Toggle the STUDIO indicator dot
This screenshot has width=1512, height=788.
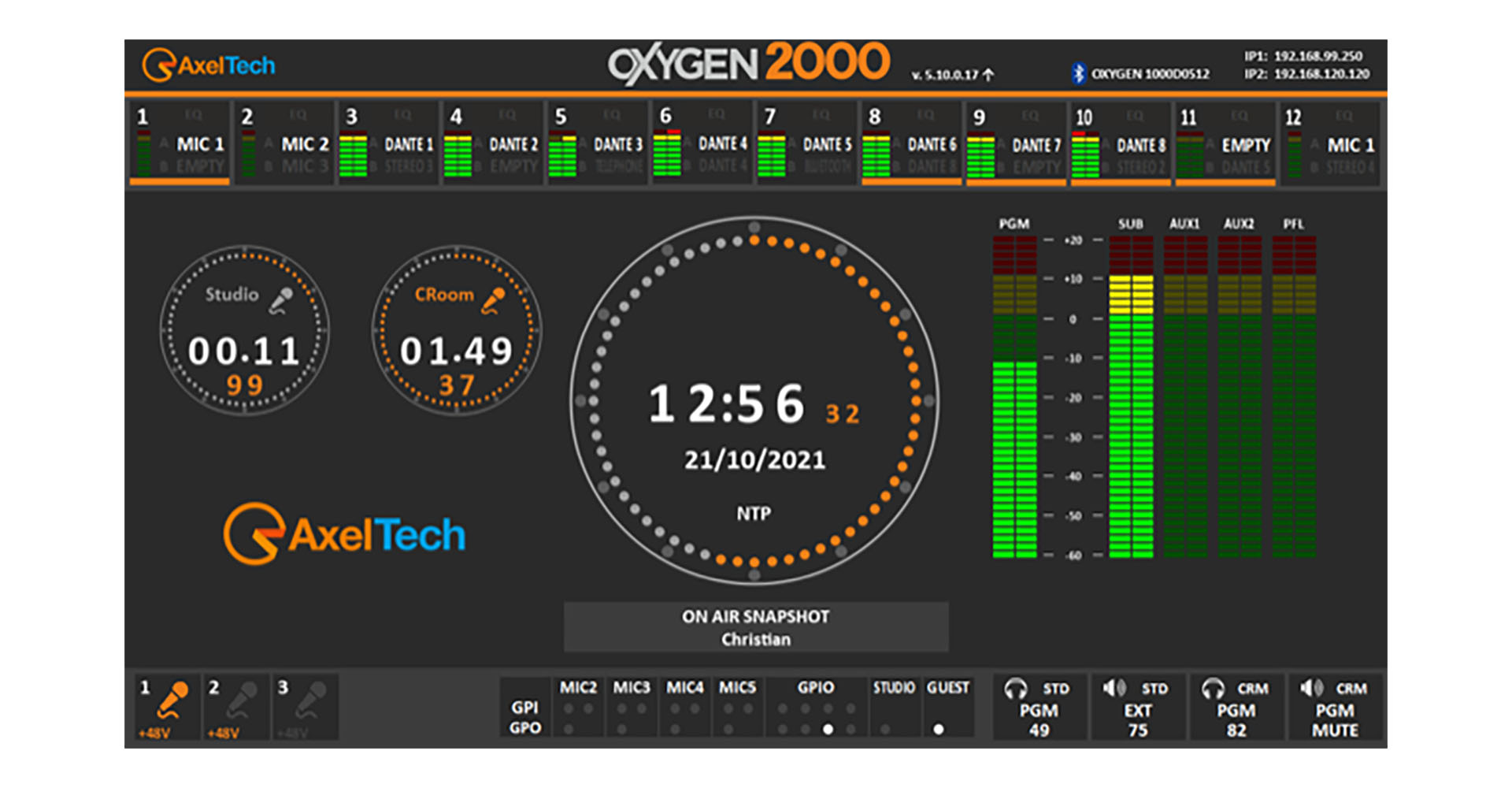(885, 730)
